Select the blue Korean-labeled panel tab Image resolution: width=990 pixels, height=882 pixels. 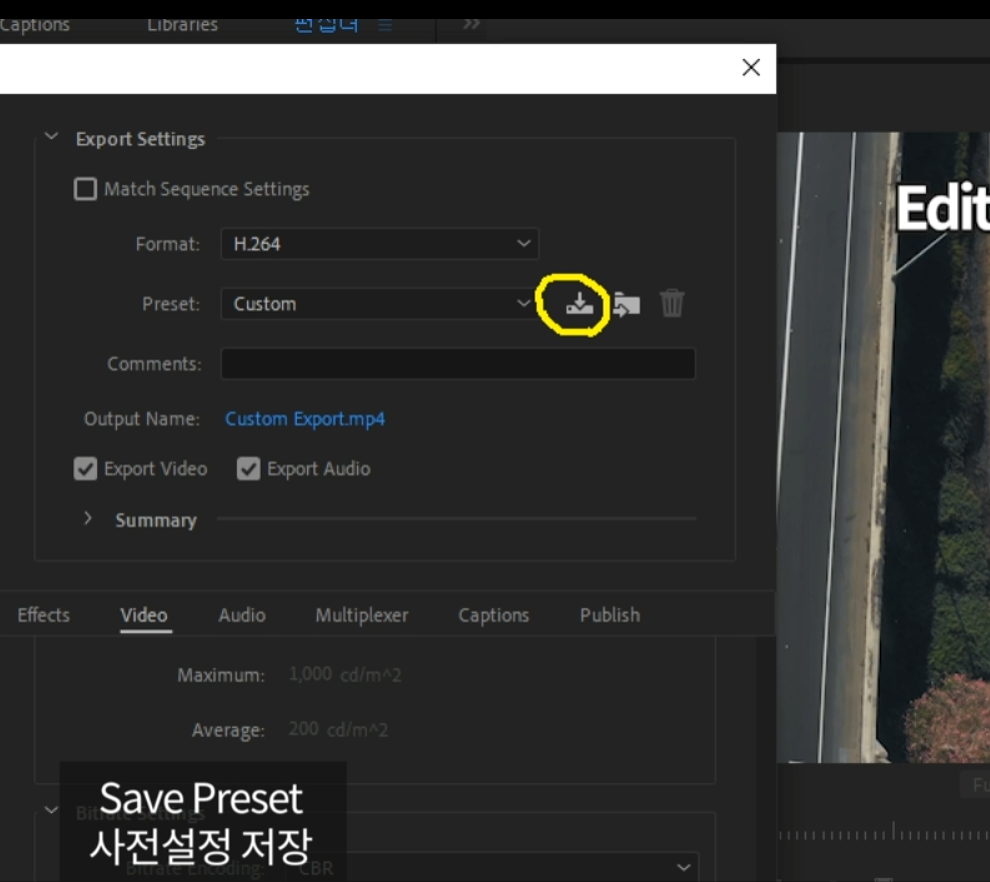tap(326, 25)
